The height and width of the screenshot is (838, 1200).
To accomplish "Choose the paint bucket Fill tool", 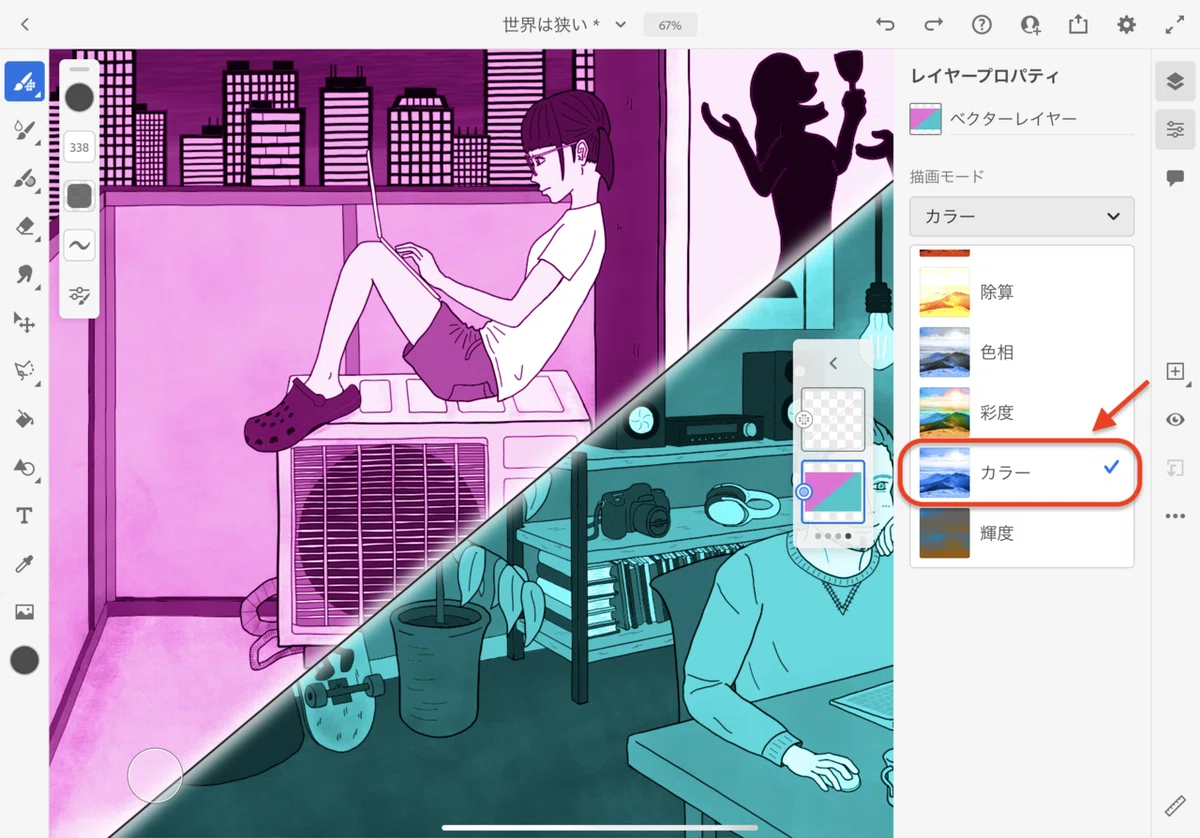I will [x=24, y=419].
